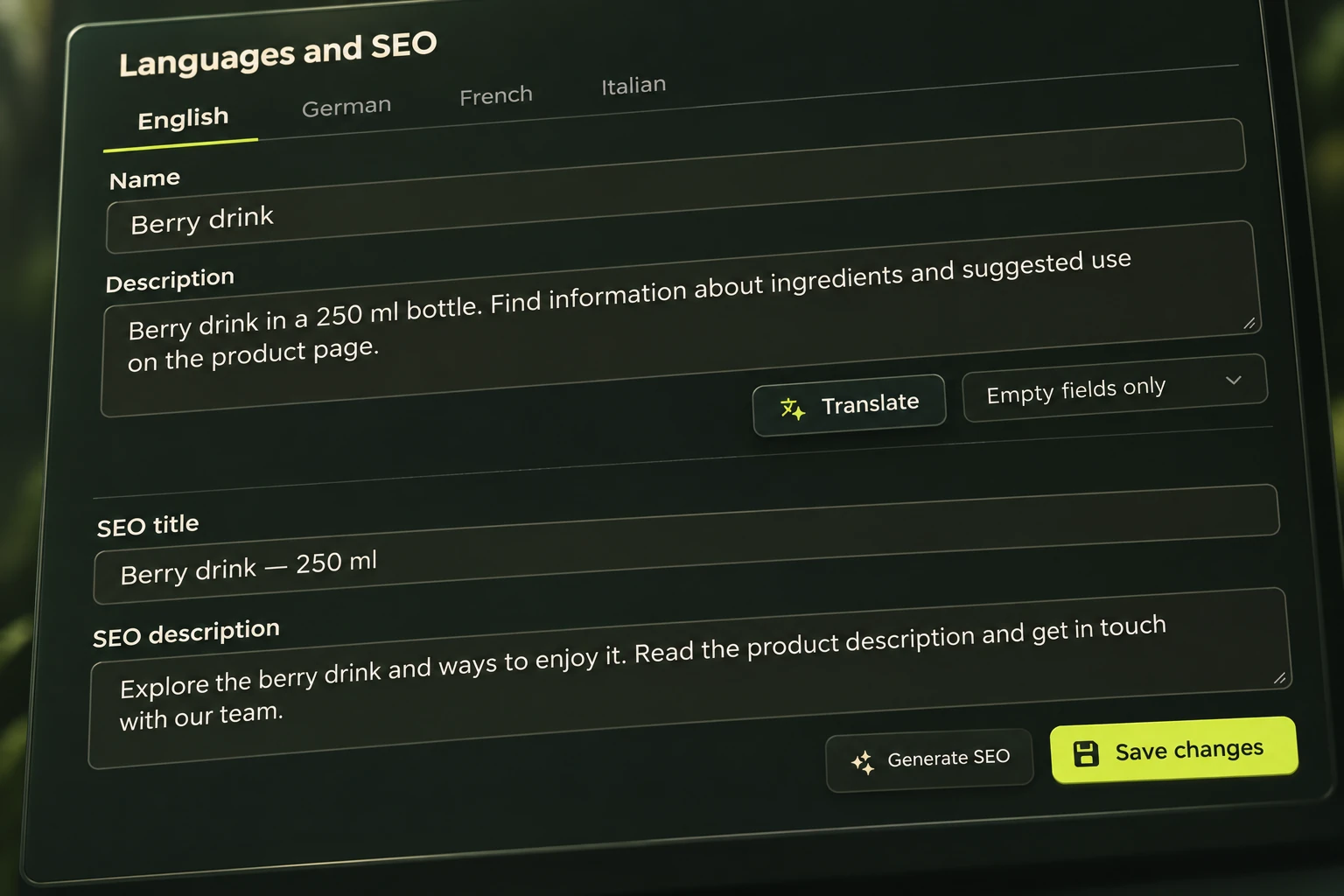Screen dimensions: 1344x896
Task: Click the Name field label
Action: [x=144, y=179]
